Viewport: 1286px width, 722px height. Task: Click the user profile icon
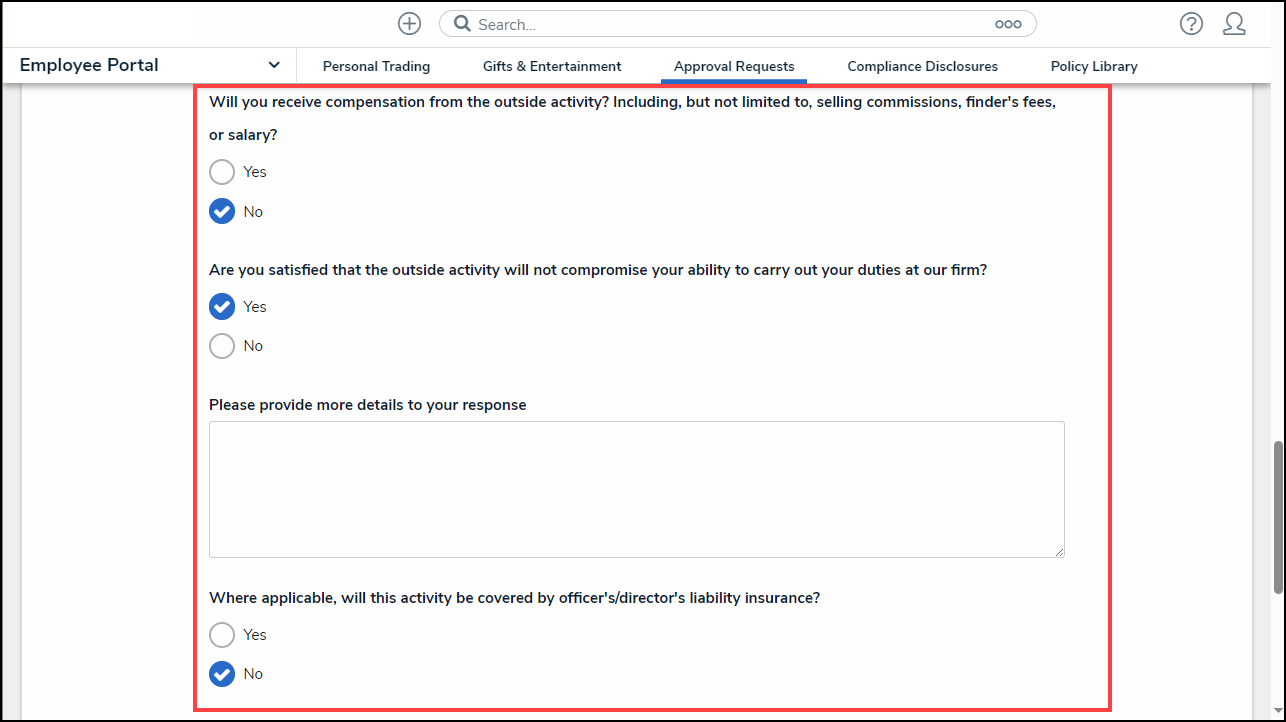(x=1234, y=23)
